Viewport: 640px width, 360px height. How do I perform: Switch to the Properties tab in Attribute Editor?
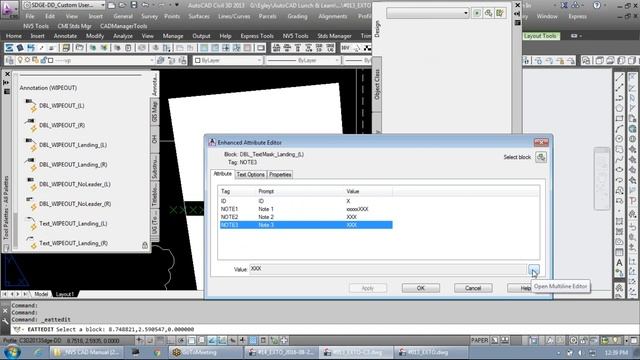(x=280, y=175)
